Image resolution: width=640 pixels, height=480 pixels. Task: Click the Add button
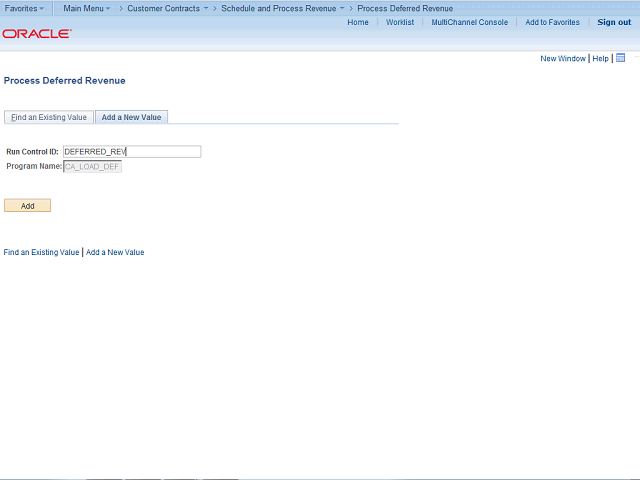pyautogui.click(x=27, y=206)
